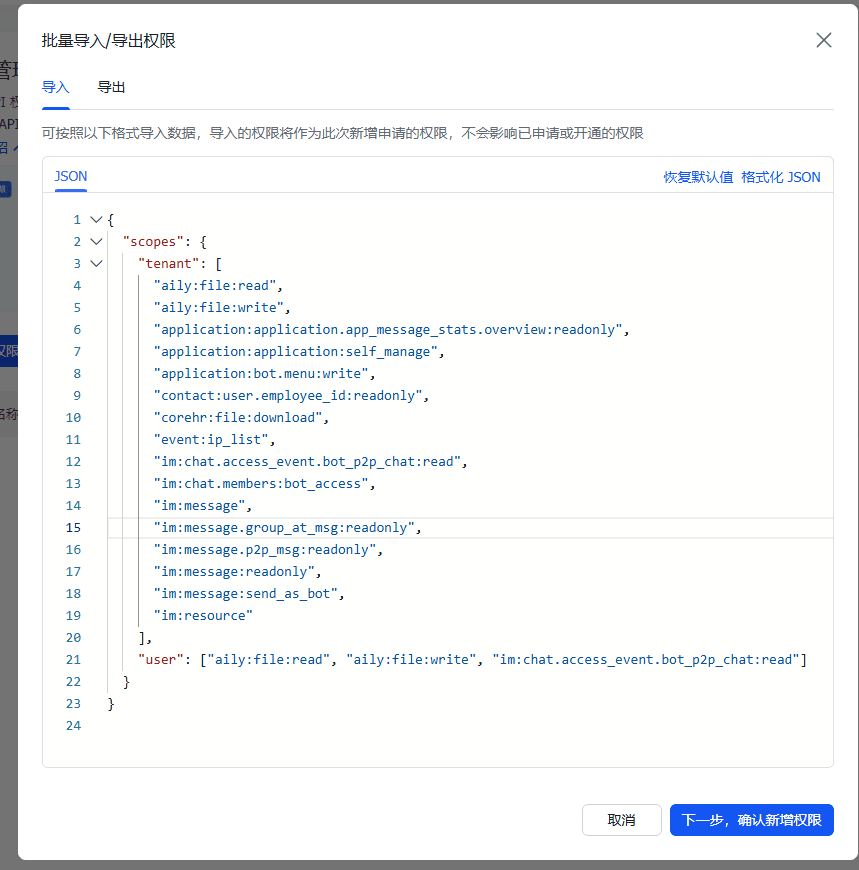
Task: Close the batch import/export permissions dialog
Action: (x=824, y=40)
